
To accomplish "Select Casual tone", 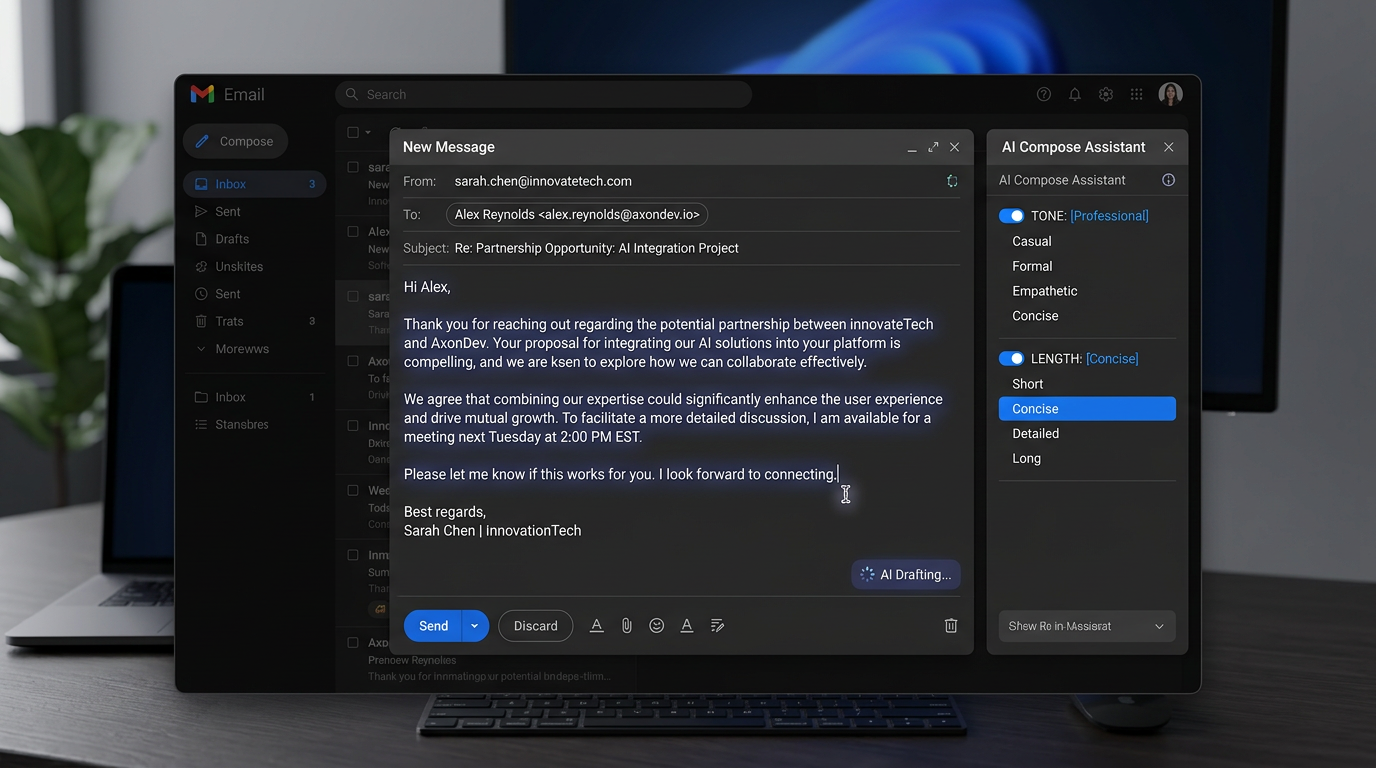I will pos(1031,241).
